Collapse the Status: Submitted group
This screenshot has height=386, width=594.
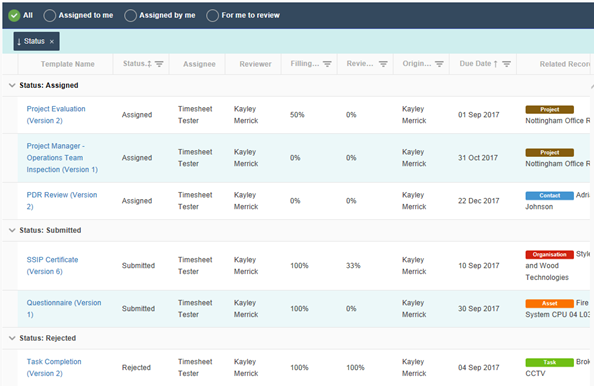(12, 230)
